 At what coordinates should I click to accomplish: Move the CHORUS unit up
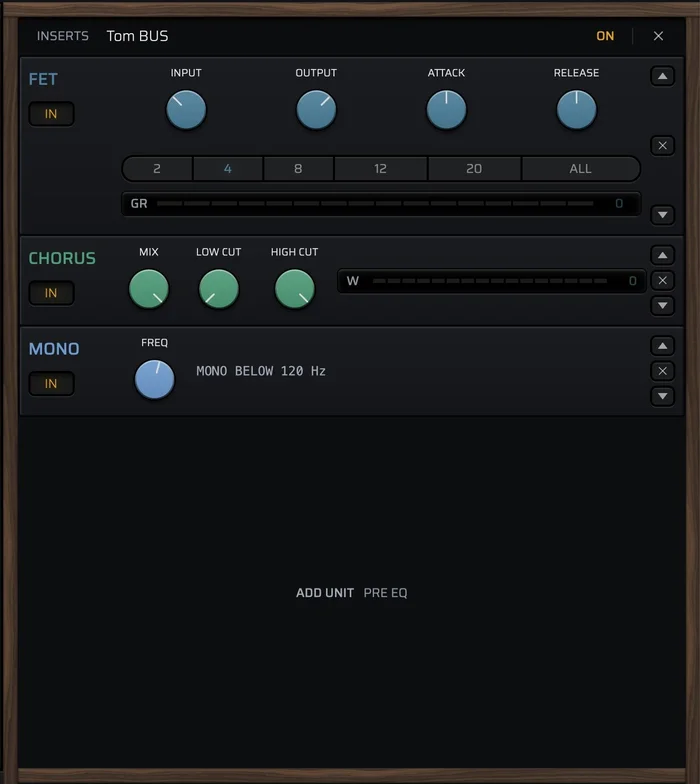[662, 256]
